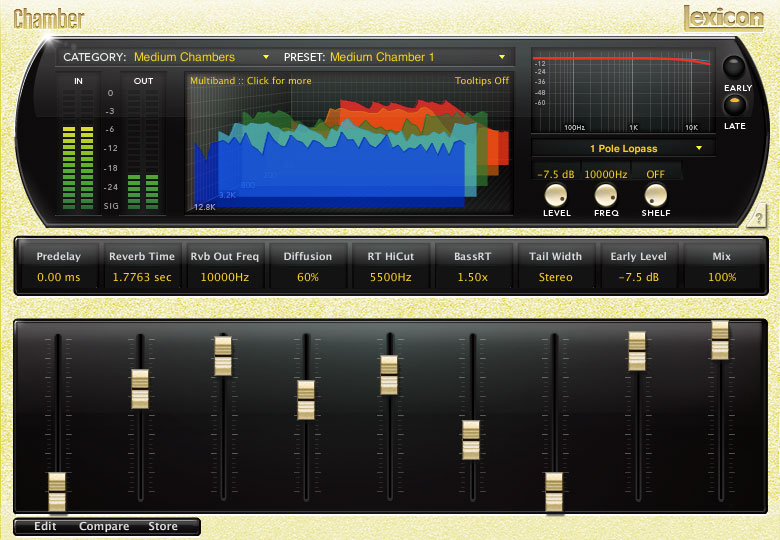Click the Early Level fader handle
Viewport: 780px width, 540px height.
click(x=637, y=351)
